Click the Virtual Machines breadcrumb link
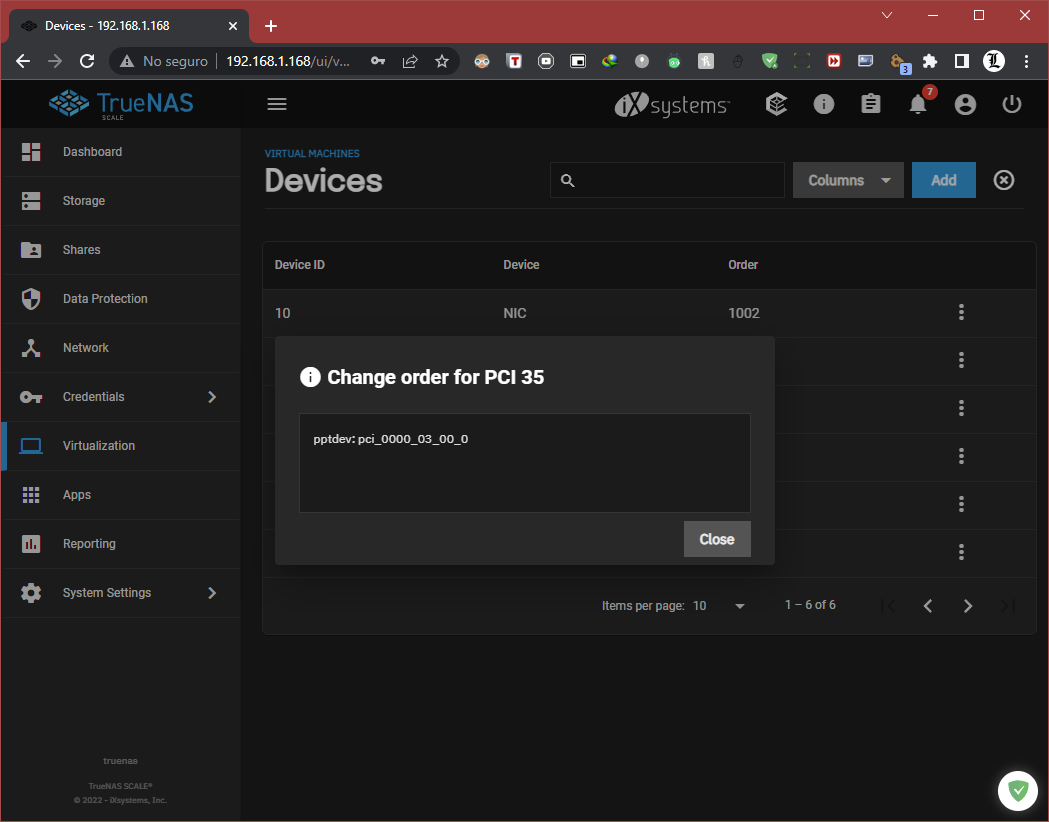The image size is (1049, 822). [312, 153]
